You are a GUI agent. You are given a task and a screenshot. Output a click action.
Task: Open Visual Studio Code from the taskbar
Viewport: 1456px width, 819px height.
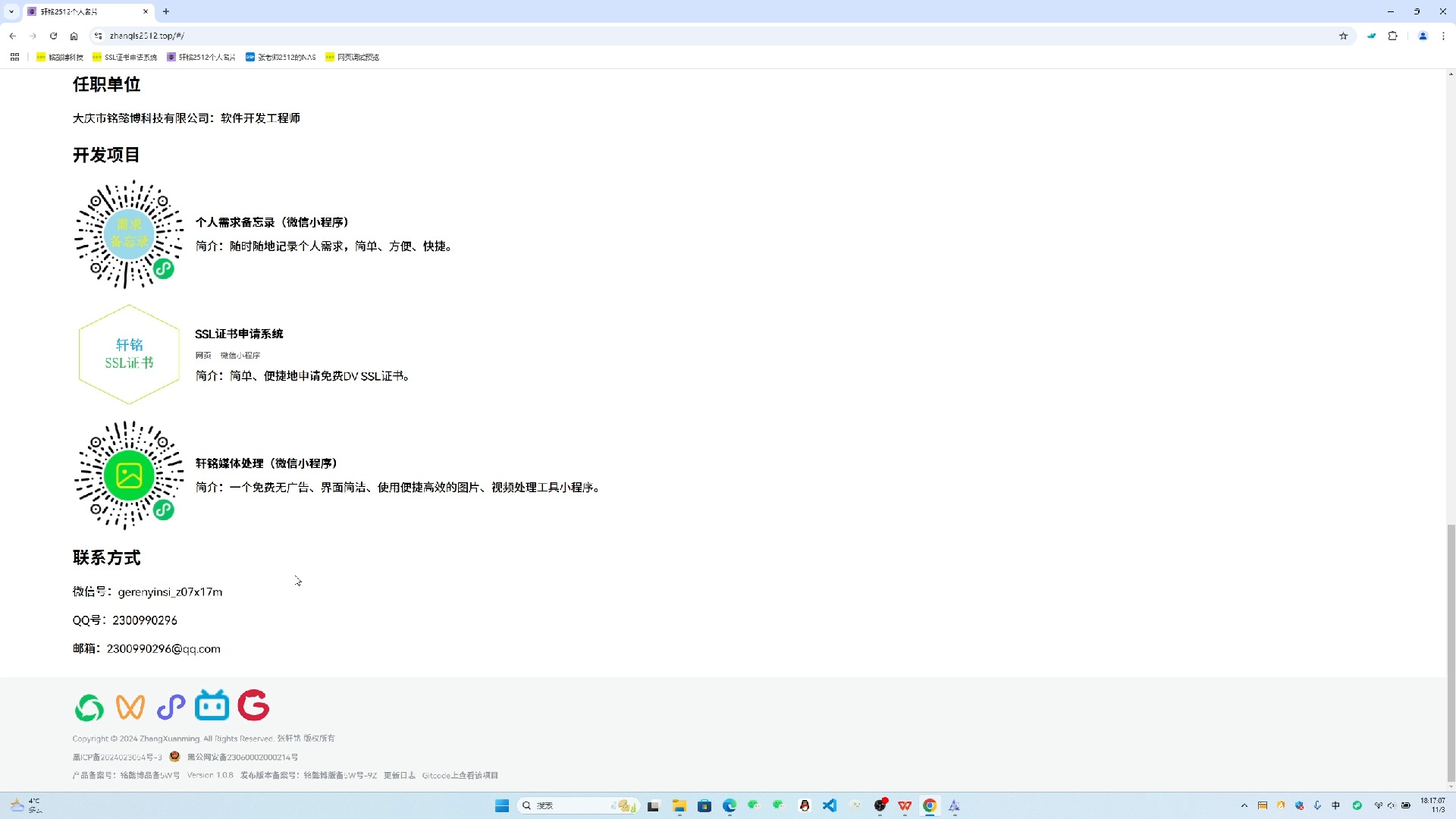pyautogui.click(x=830, y=805)
